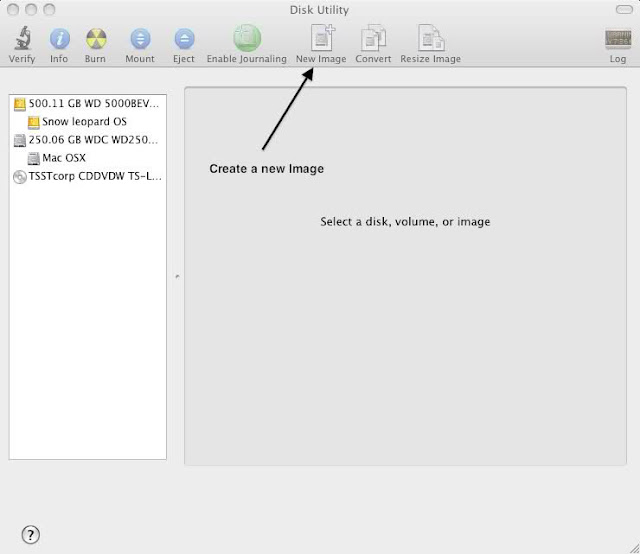Click the Mac OSX volume drive icon
This screenshot has width=640, height=554.
point(33,158)
